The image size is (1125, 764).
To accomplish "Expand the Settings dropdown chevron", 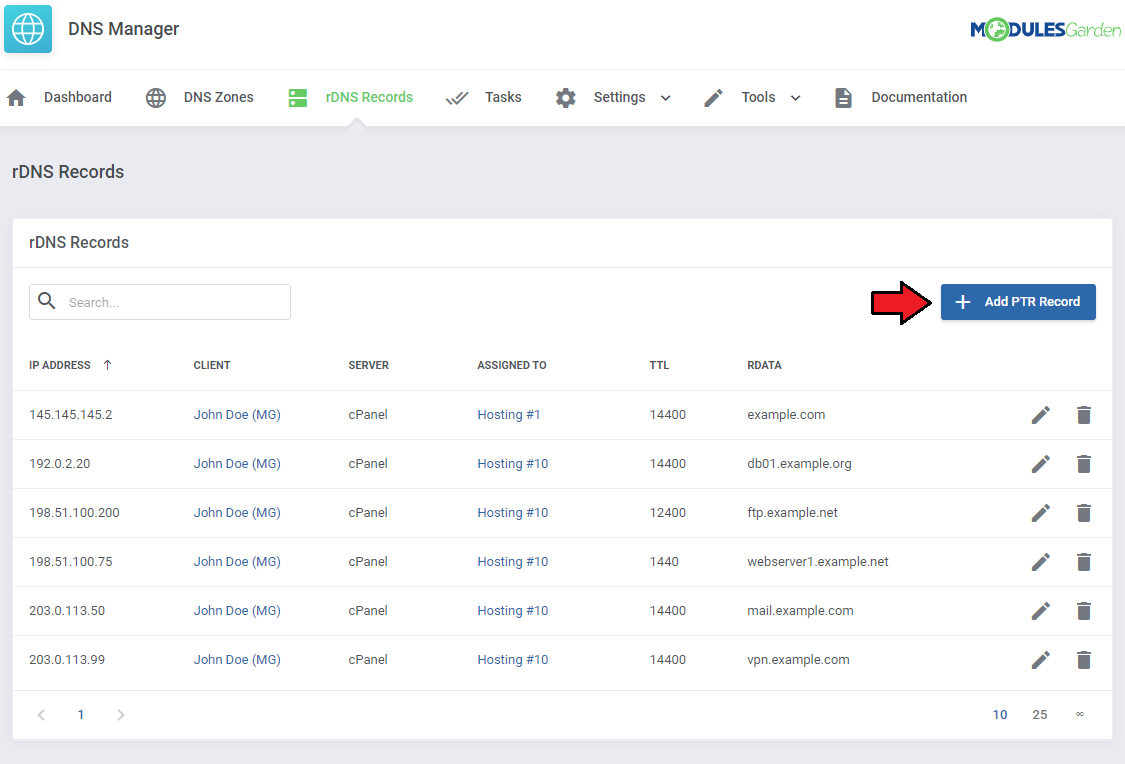I will [x=666, y=98].
